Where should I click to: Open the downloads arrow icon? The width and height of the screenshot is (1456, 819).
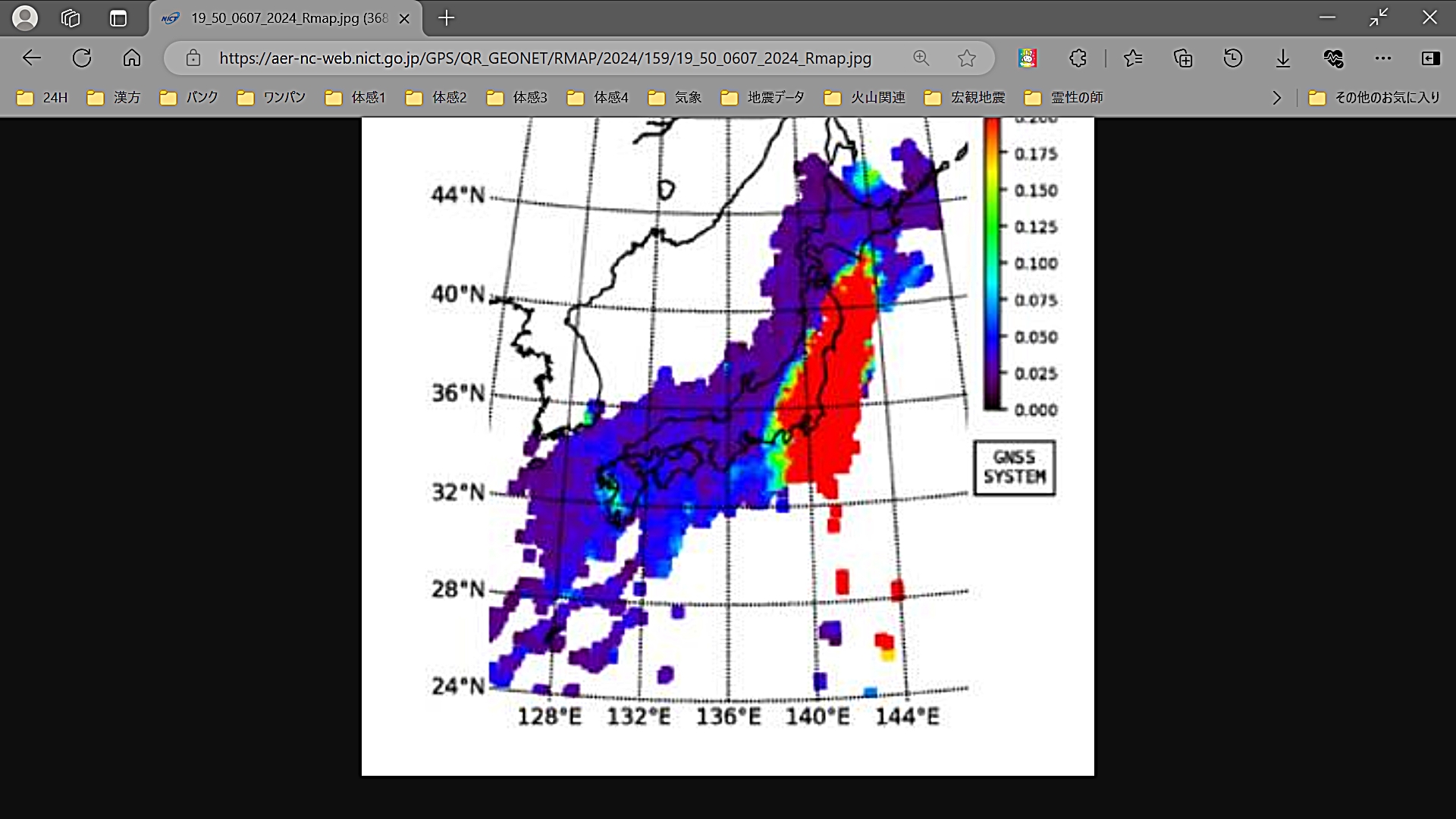pyautogui.click(x=1283, y=58)
